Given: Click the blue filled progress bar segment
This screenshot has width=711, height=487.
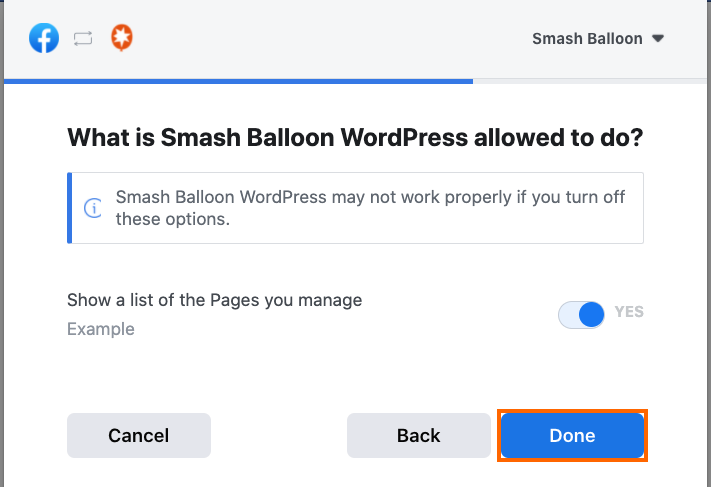Looking at the screenshot, I should point(238,80).
